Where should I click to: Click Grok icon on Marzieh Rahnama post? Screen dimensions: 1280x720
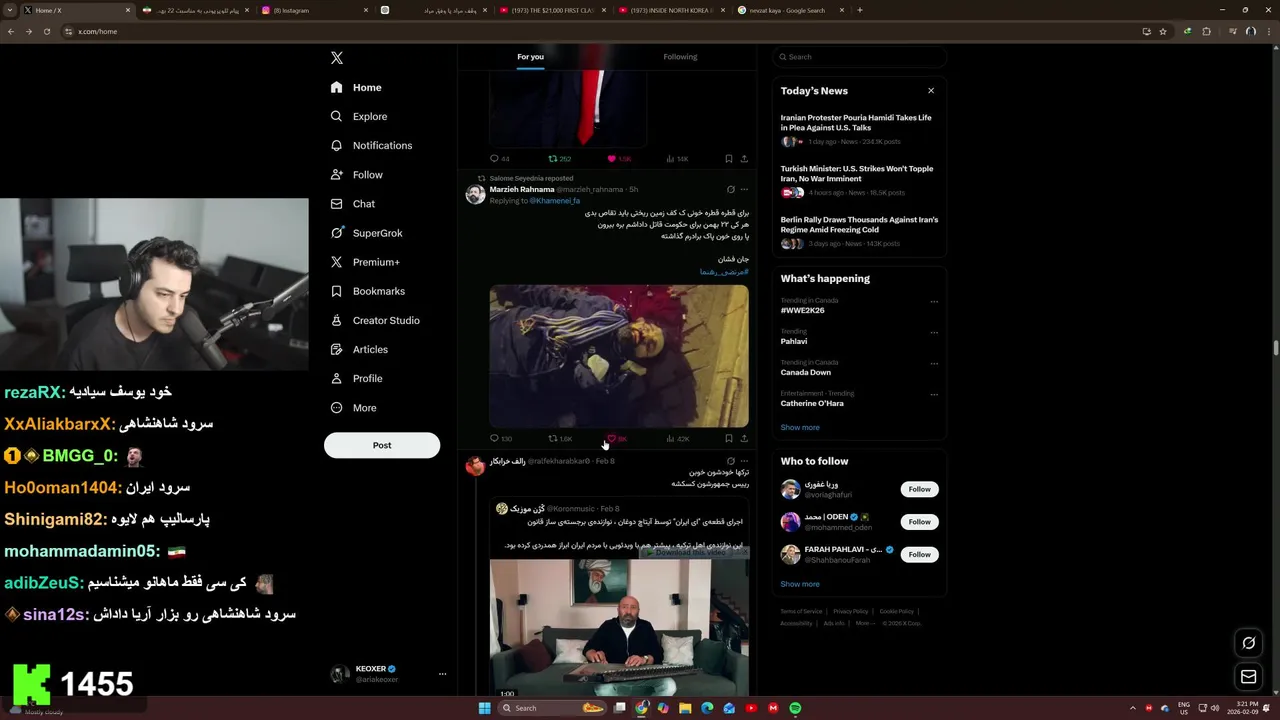tap(730, 189)
